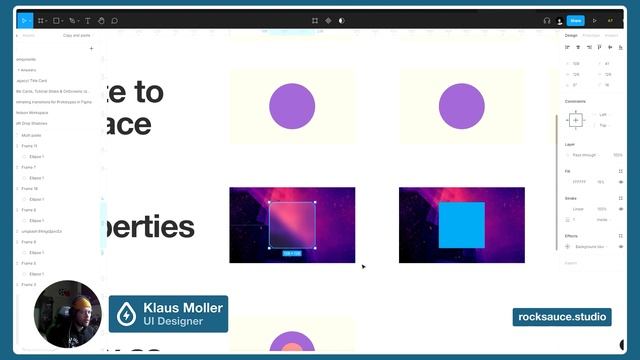Switch to the Inspect tab

point(611,36)
